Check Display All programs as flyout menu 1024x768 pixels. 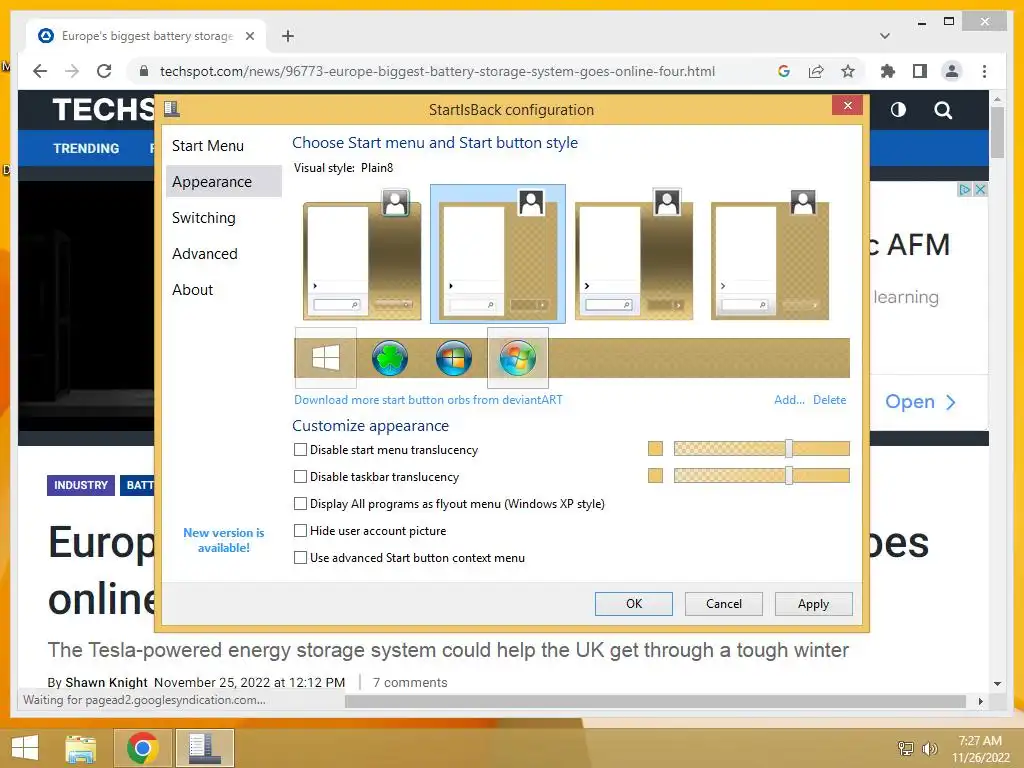point(300,504)
